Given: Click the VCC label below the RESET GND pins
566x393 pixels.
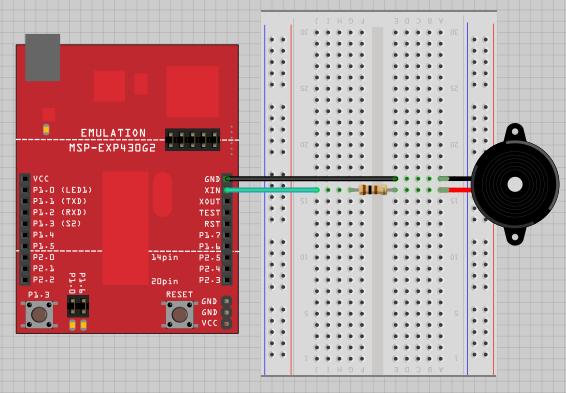Looking at the screenshot, I should pyautogui.click(x=209, y=323).
